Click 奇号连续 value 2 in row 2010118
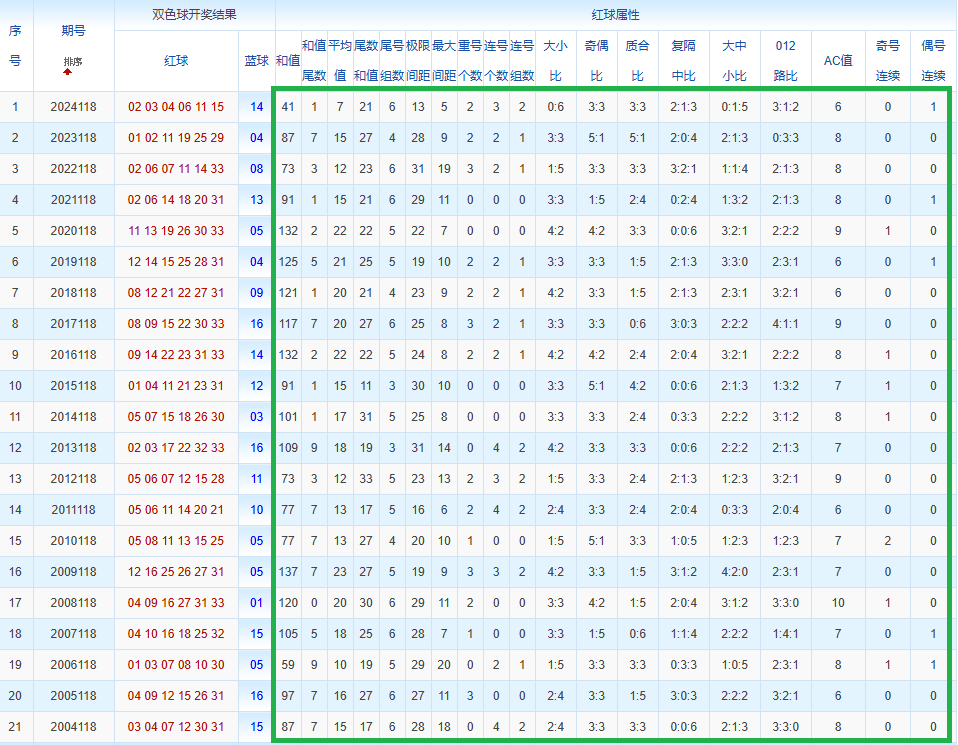 pos(888,541)
